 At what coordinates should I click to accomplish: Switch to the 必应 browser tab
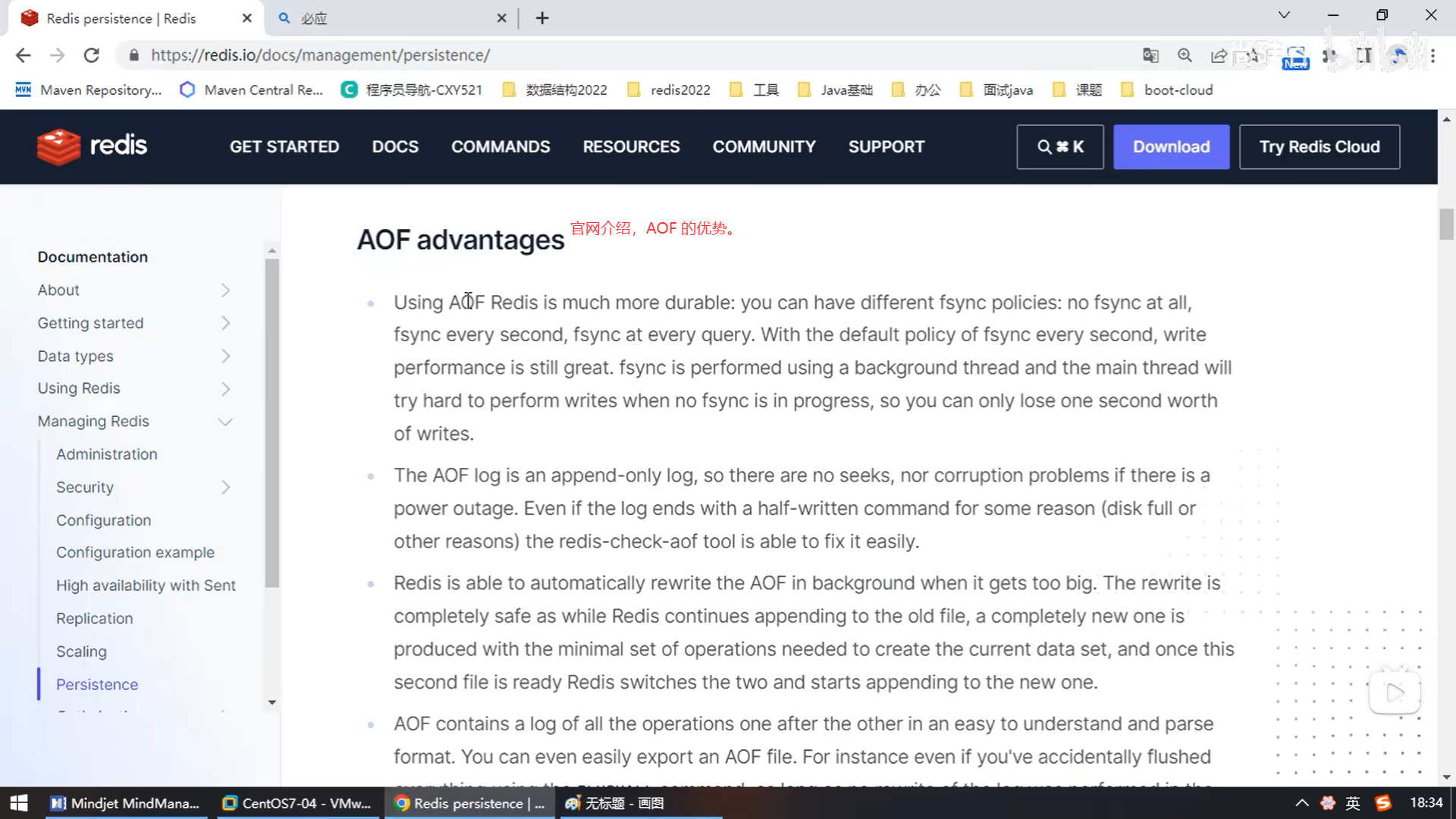point(379,18)
